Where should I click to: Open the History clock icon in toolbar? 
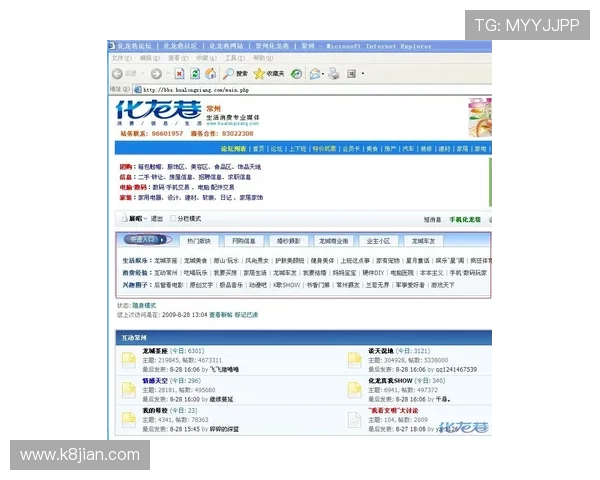coord(296,73)
